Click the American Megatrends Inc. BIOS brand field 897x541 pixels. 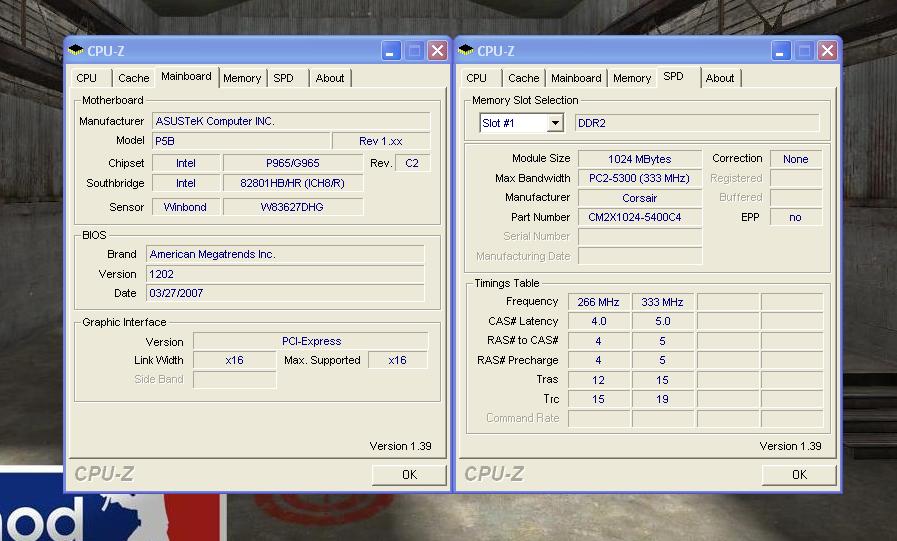tap(285, 254)
